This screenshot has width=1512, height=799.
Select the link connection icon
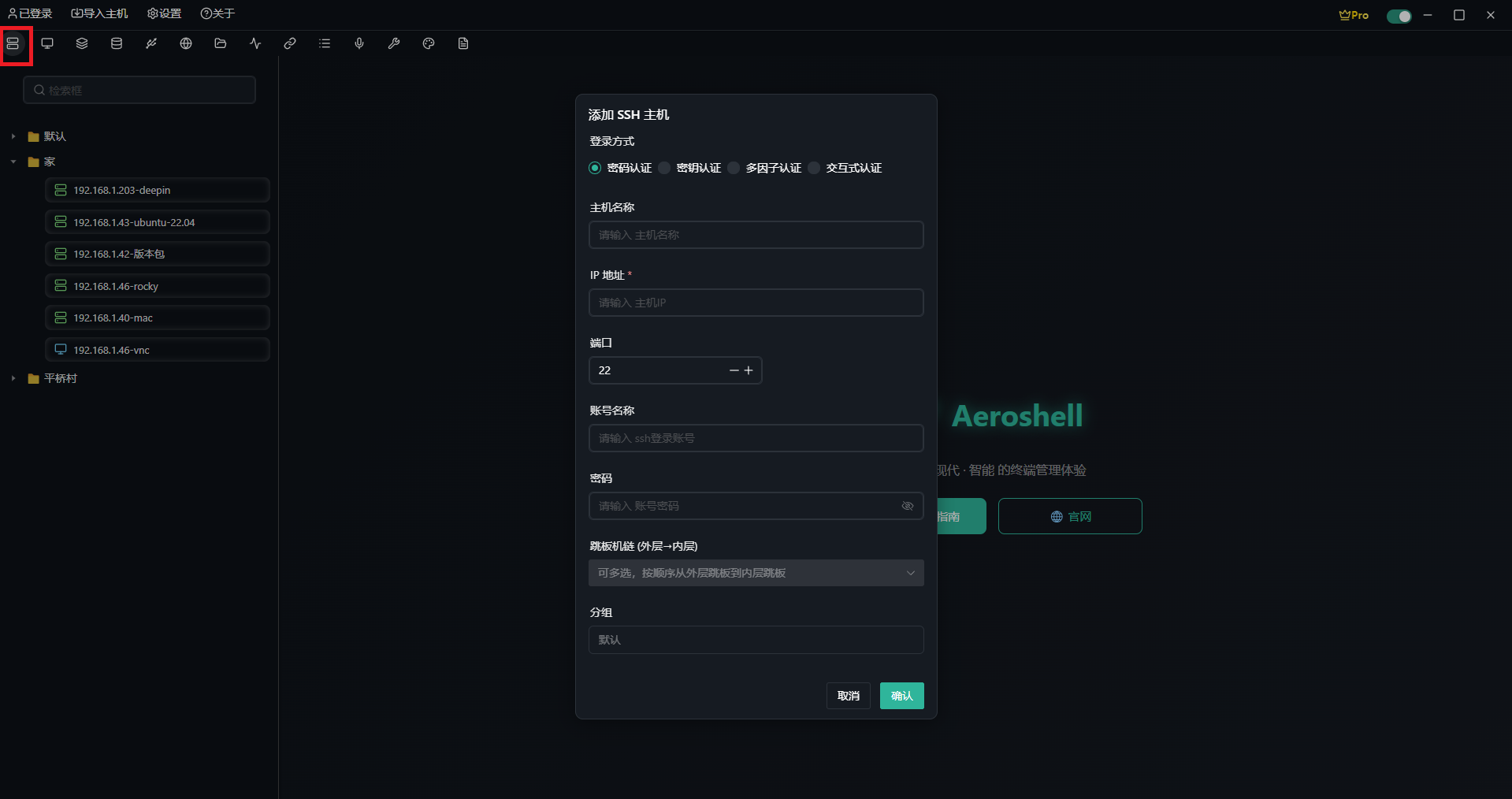(x=290, y=43)
